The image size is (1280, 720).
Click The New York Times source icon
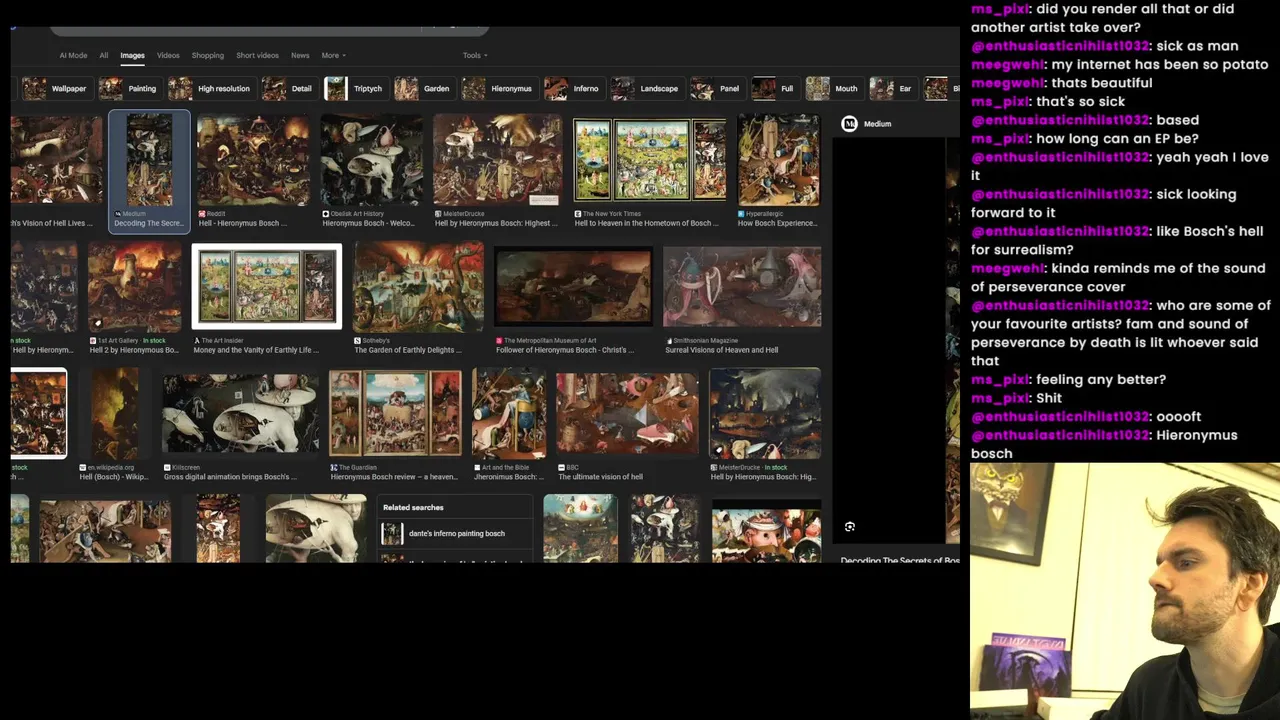coord(578,214)
